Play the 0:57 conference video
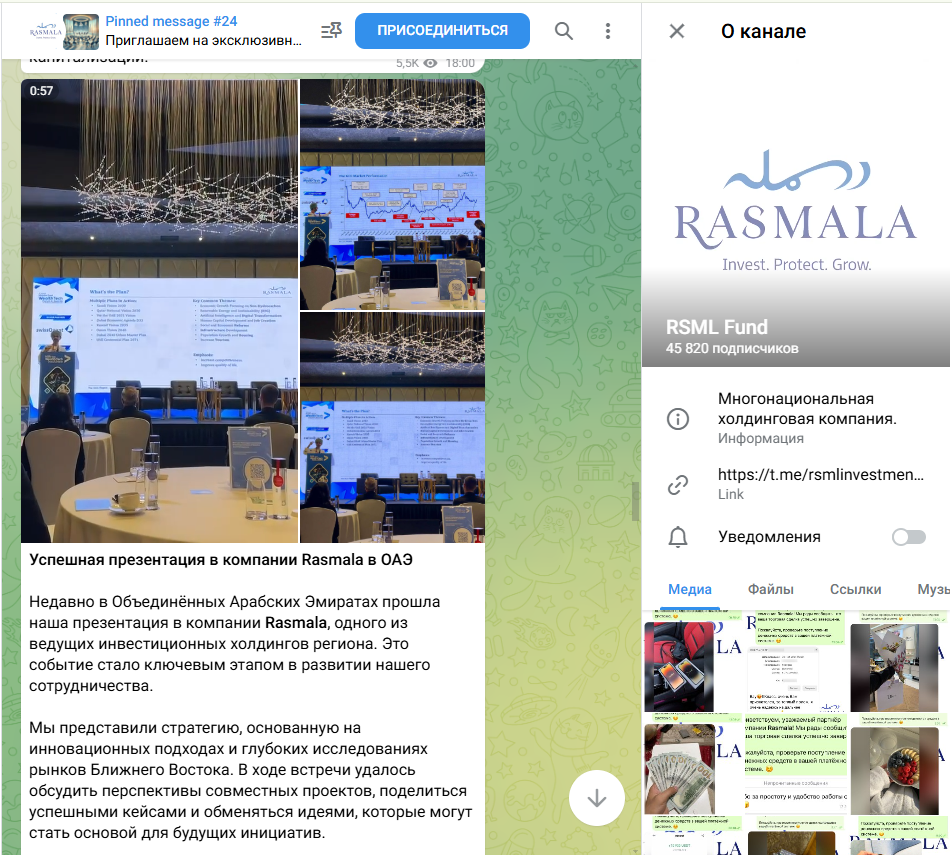 click(160, 311)
